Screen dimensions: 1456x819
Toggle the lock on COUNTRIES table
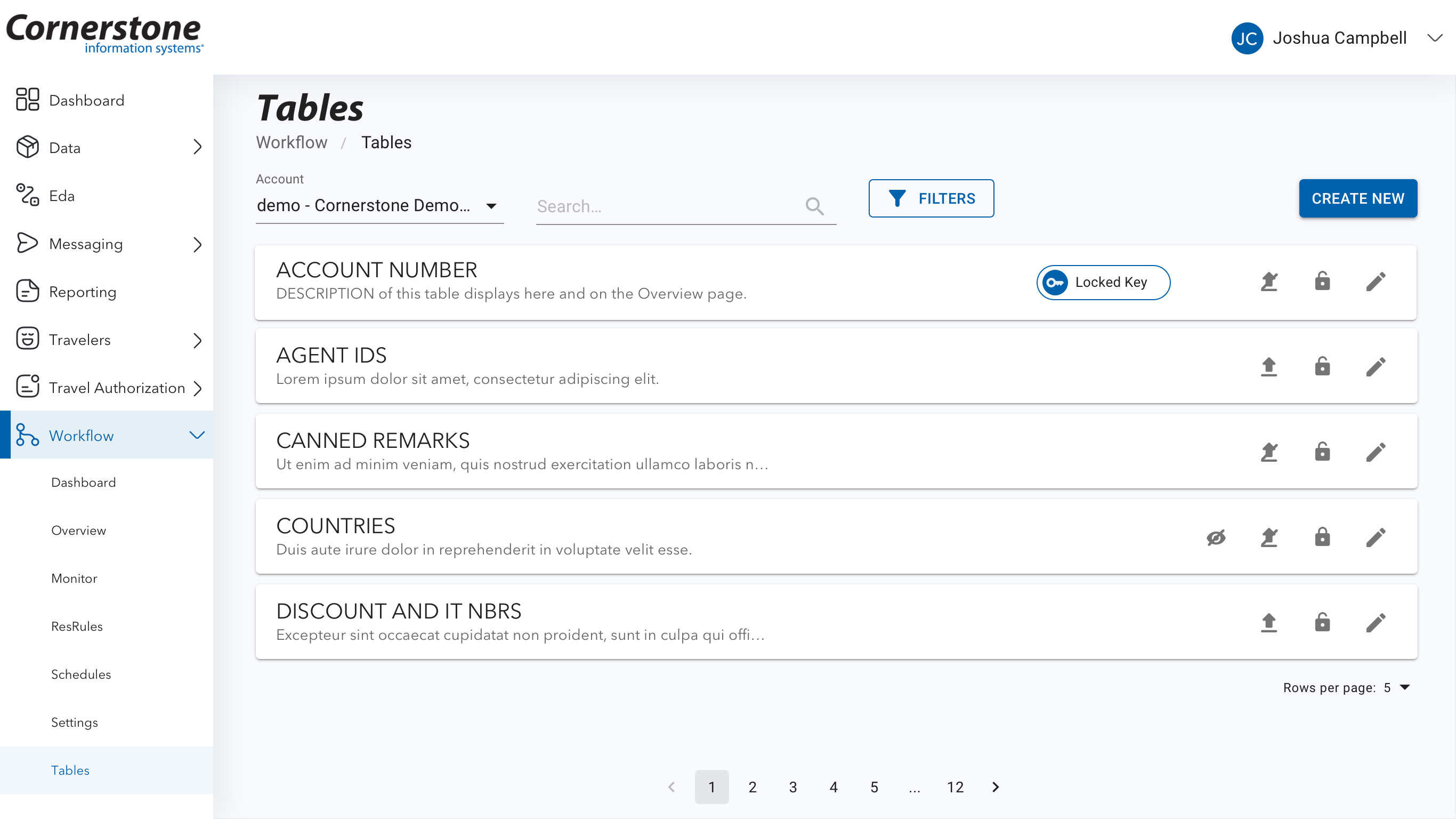pos(1322,537)
